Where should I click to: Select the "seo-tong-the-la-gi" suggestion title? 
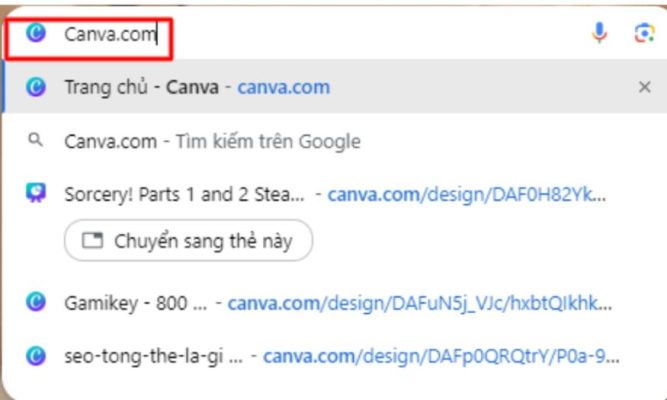(151, 354)
